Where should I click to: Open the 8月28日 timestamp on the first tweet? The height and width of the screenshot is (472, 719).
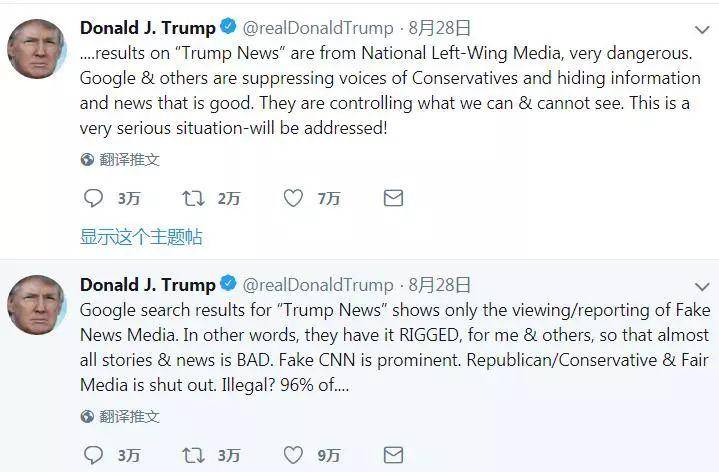coord(439,28)
